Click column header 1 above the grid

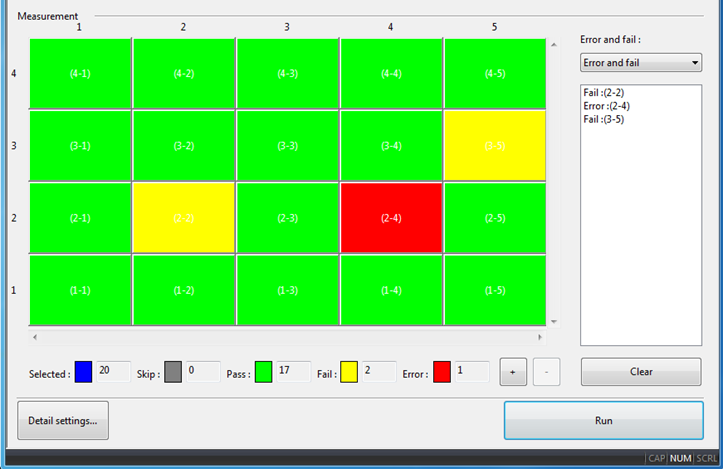point(79,27)
